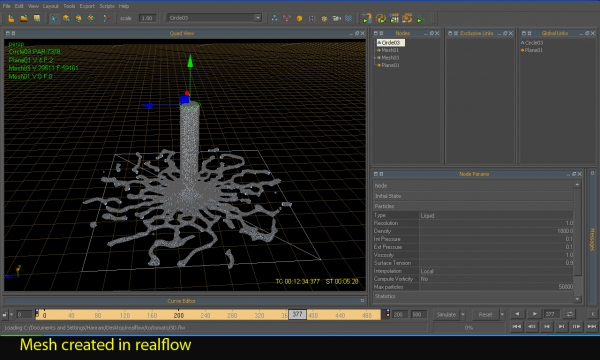
Task: Click the Max particles value field
Action: [496, 287]
